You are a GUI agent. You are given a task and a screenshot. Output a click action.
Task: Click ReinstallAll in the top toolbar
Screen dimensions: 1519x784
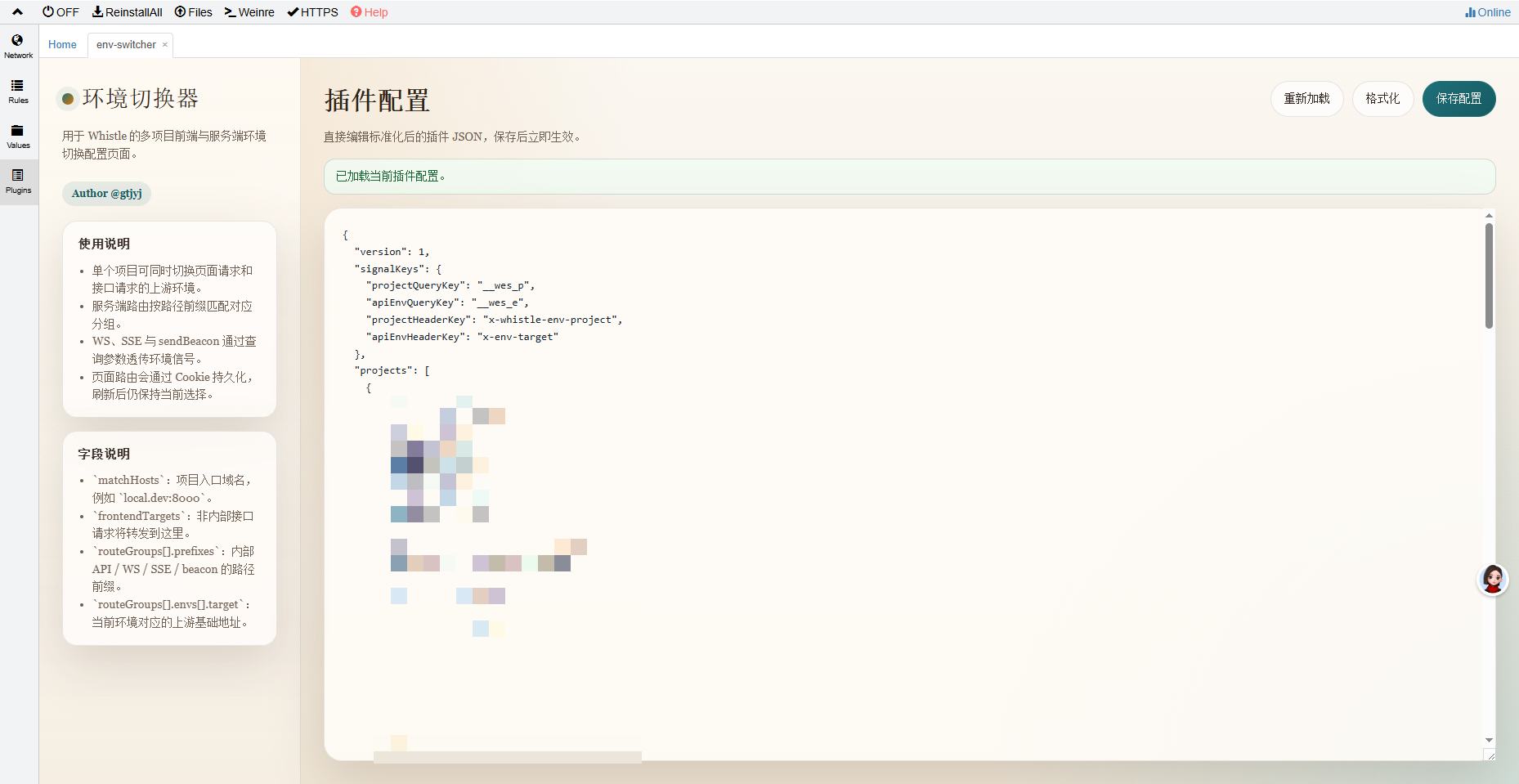127,12
